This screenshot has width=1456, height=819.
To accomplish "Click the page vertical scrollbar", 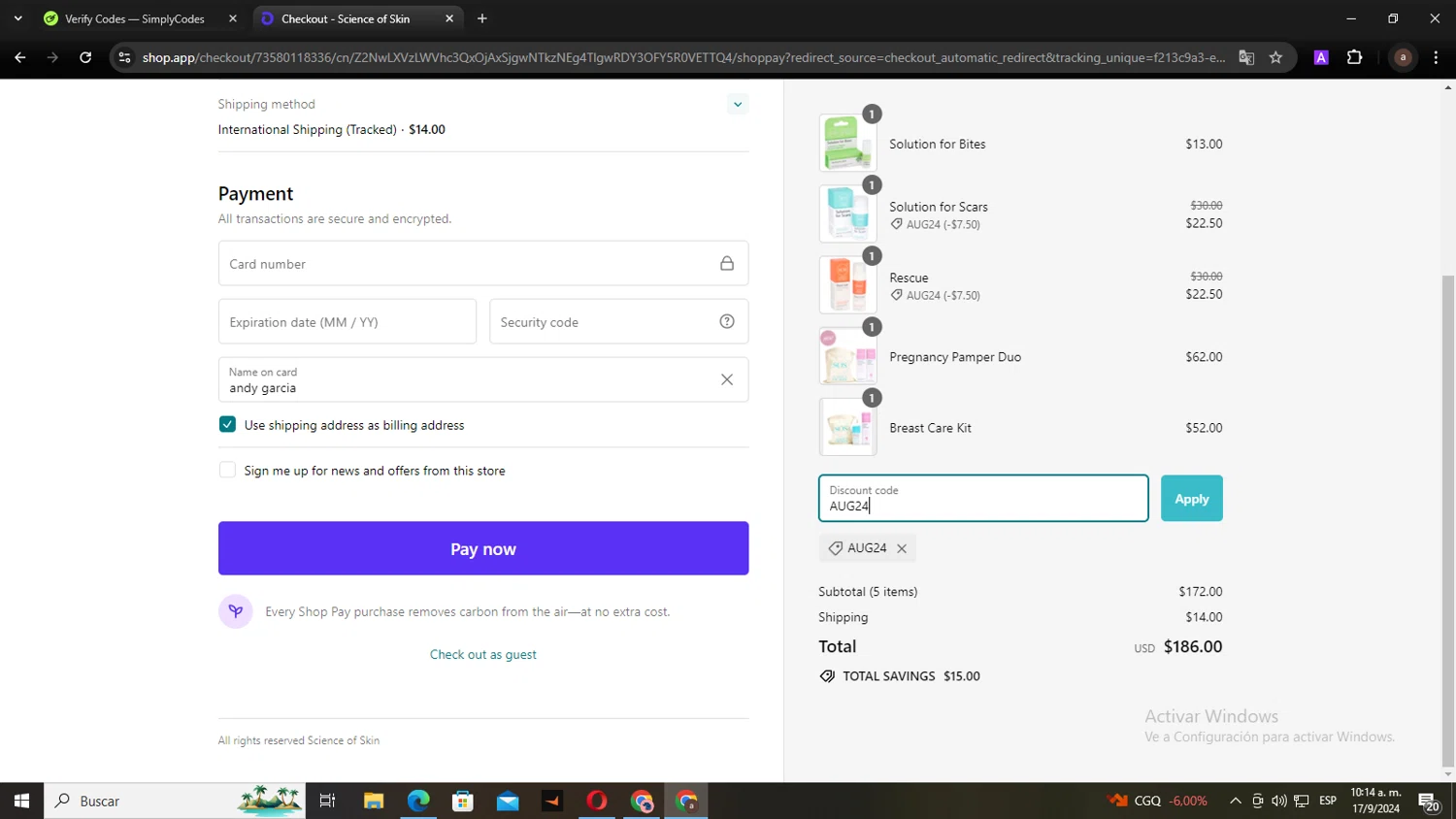I will 1448,520.
